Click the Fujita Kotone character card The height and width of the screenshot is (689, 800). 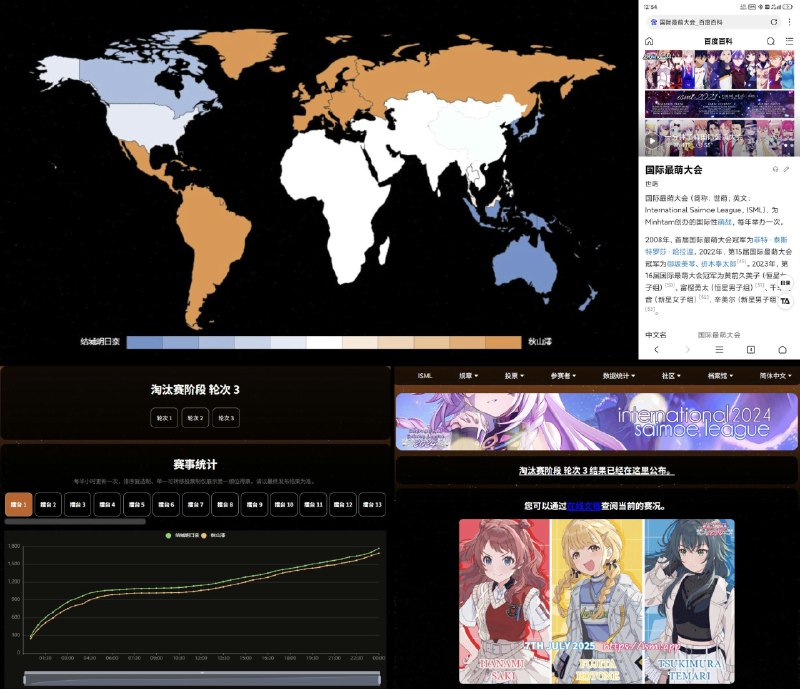point(597,601)
